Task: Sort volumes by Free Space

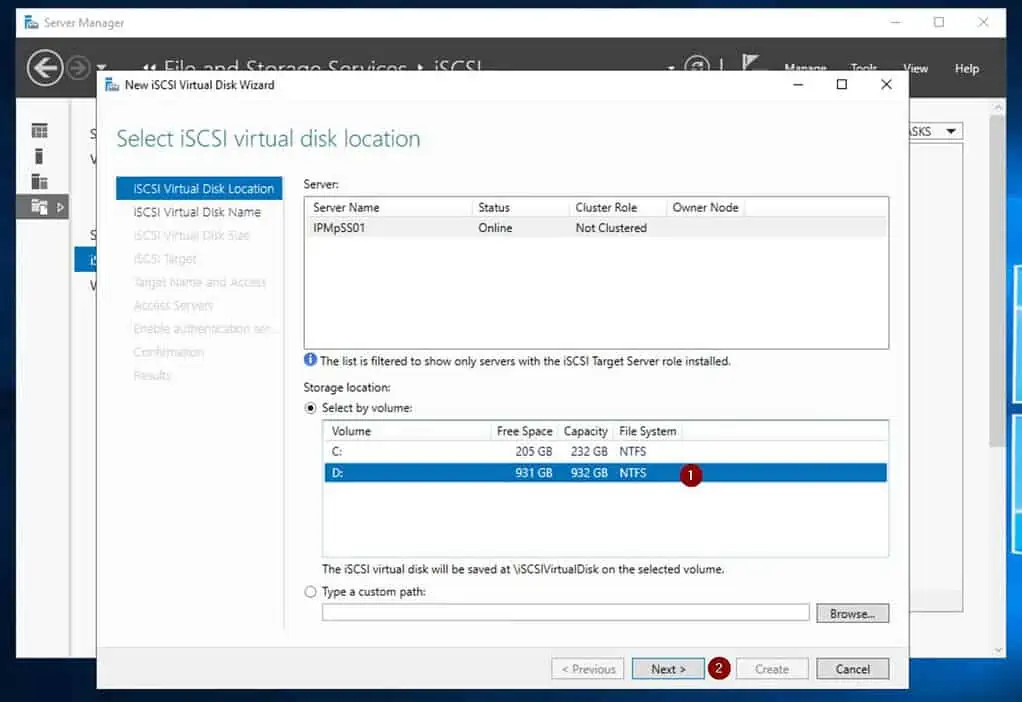Action: click(524, 431)
